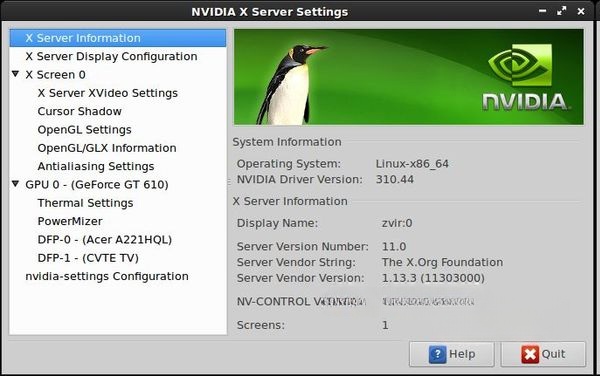
Task: Click the pane divider handle
Action: tap(229, 182)
